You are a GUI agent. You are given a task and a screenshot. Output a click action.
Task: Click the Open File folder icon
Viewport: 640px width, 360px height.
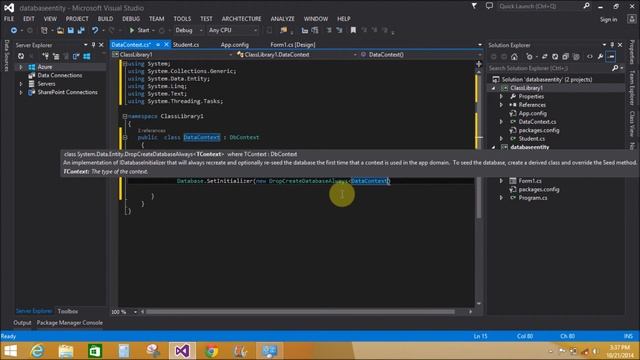pos(60,30)
